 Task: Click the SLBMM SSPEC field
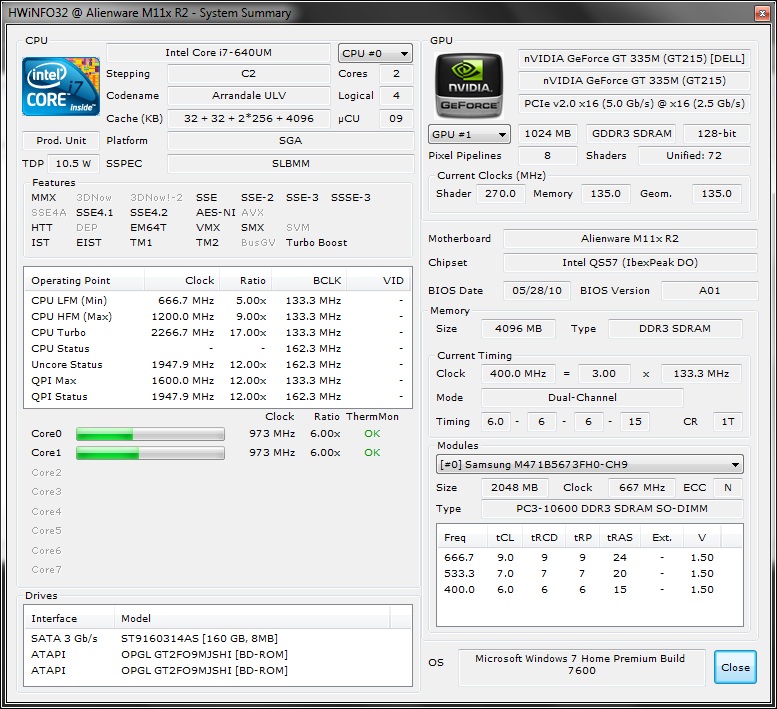290,164
